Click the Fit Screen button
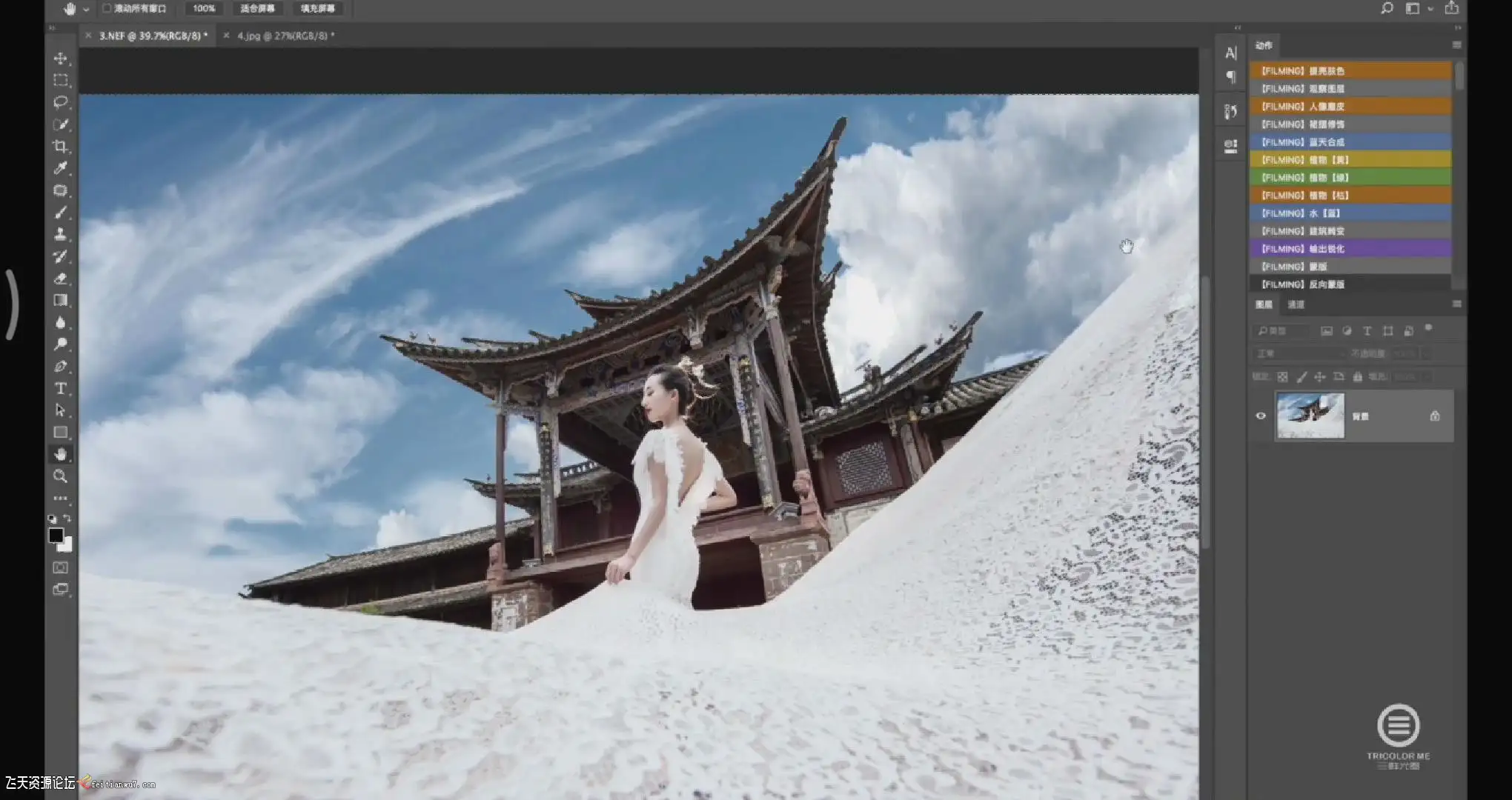Image resolution: width=1512 pixels, height=800 pixels. point(257,8)
